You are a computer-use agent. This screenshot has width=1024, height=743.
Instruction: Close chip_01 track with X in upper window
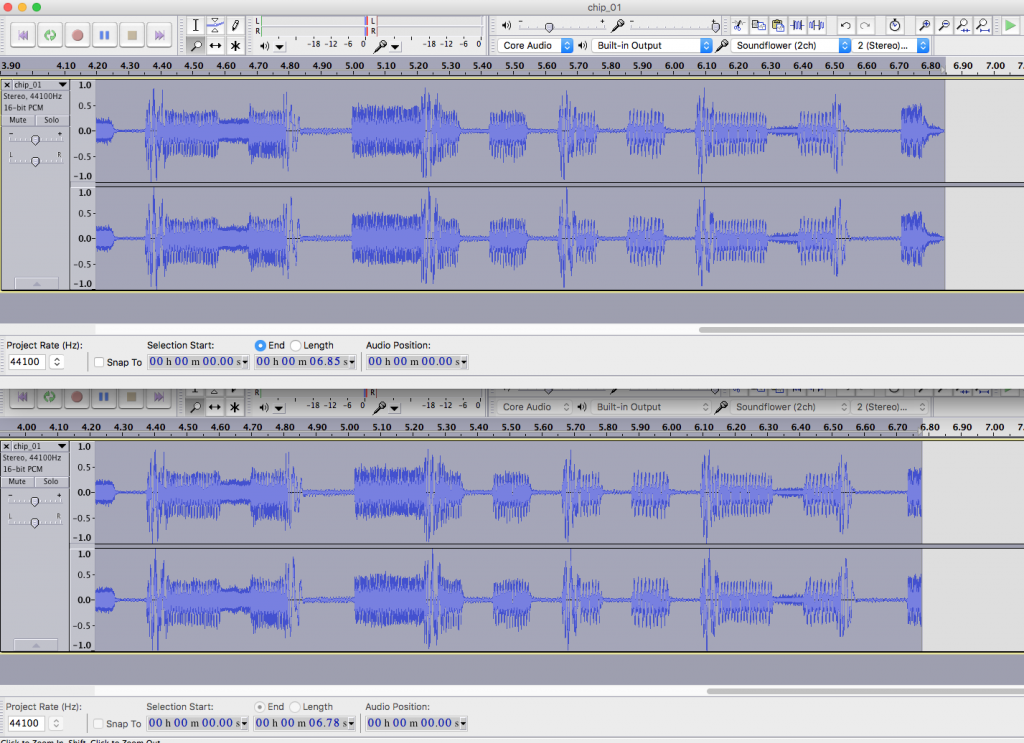7,85
